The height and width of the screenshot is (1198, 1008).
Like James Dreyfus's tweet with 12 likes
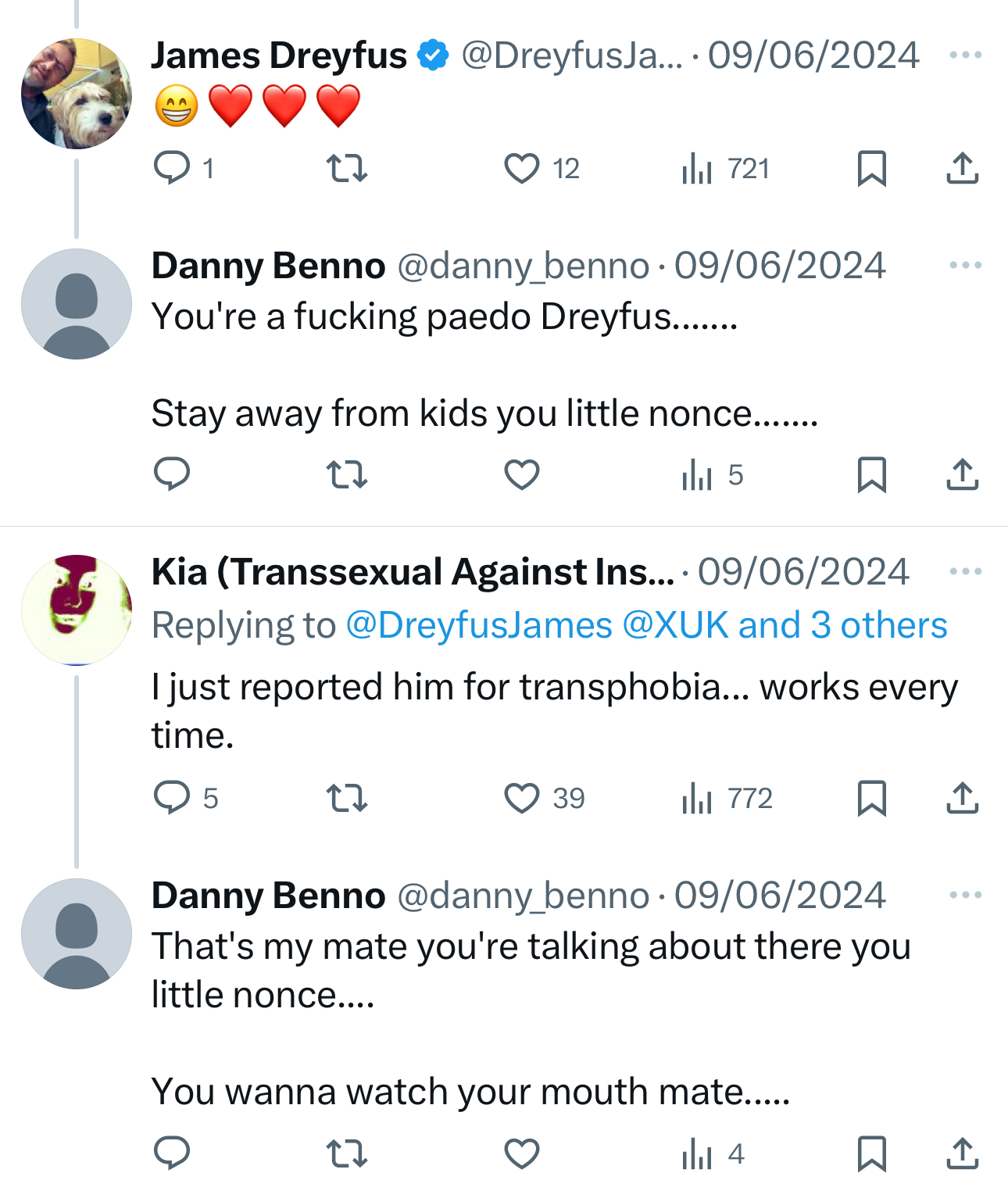[522, 168]
